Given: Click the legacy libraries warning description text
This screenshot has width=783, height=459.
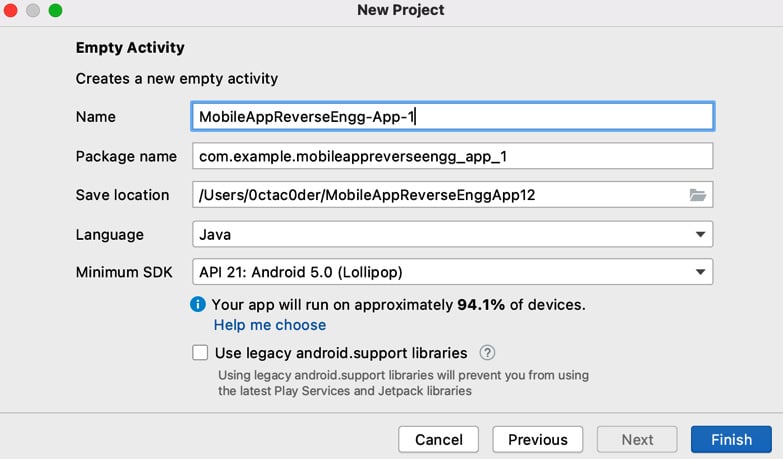Looking at the screenshot, I should point(403,383).
